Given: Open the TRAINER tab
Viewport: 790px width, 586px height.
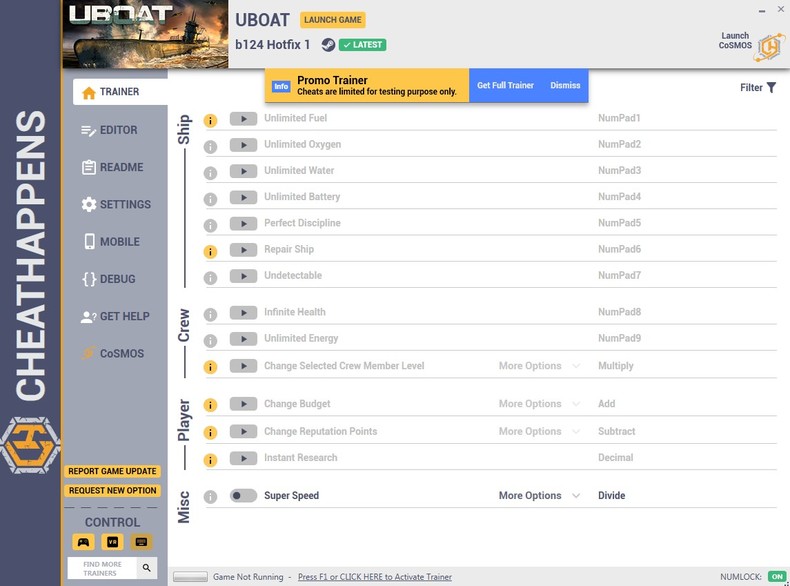Looking at the screenshot, I should pyautogui.click(x=120, y=92).
